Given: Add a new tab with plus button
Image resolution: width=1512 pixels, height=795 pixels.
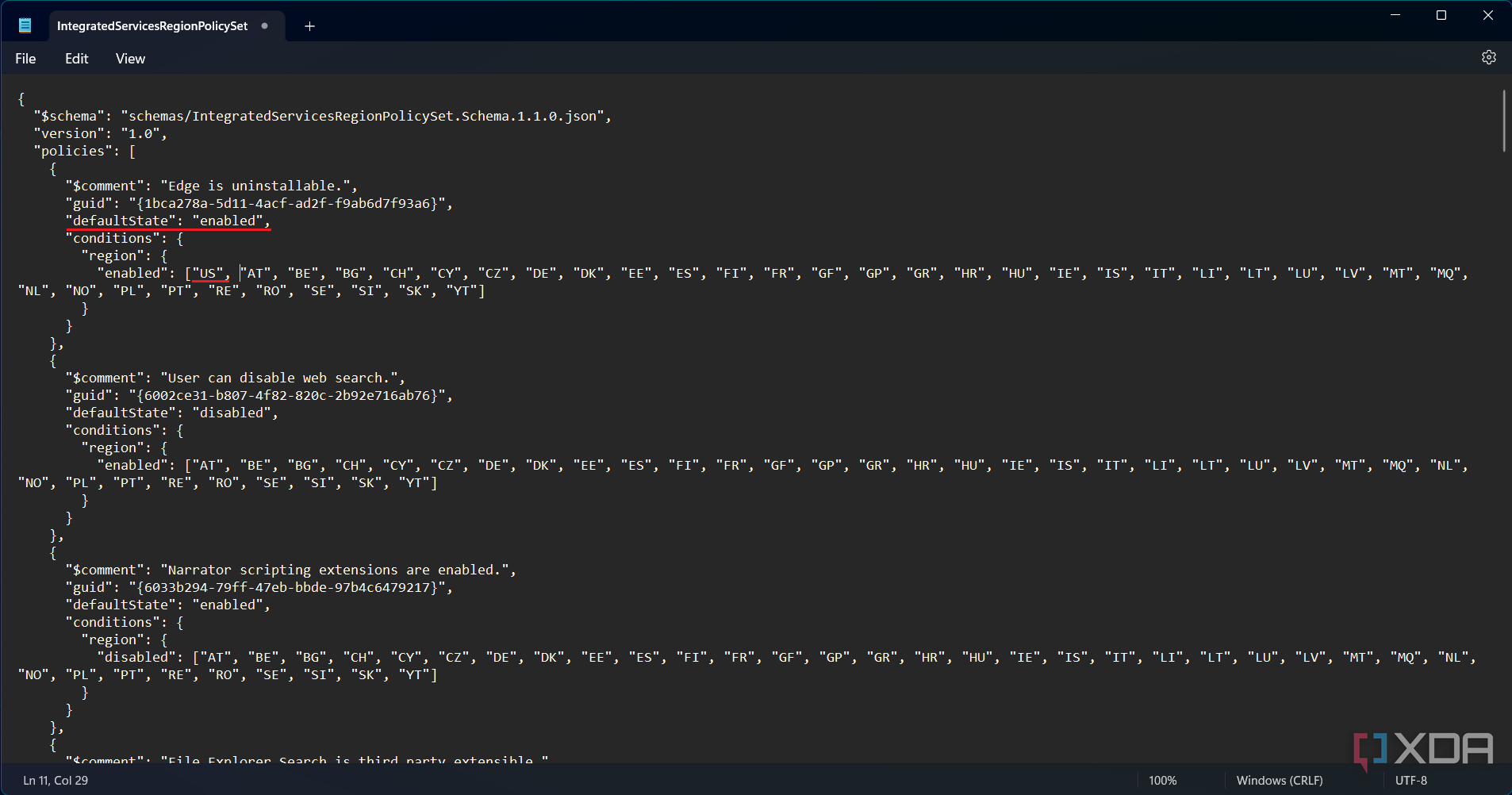Looking at the screenshot, I should (310, 26).
